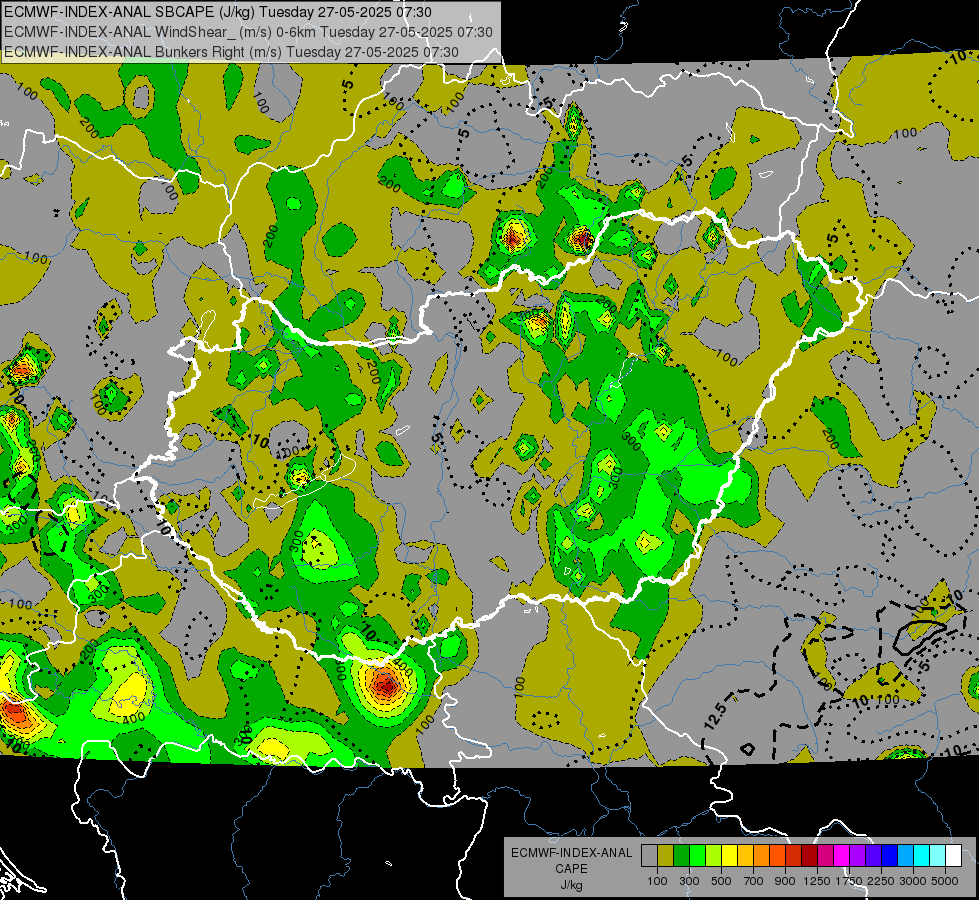
Task: Click the cyan legend swatch
Action: (922, 856)
